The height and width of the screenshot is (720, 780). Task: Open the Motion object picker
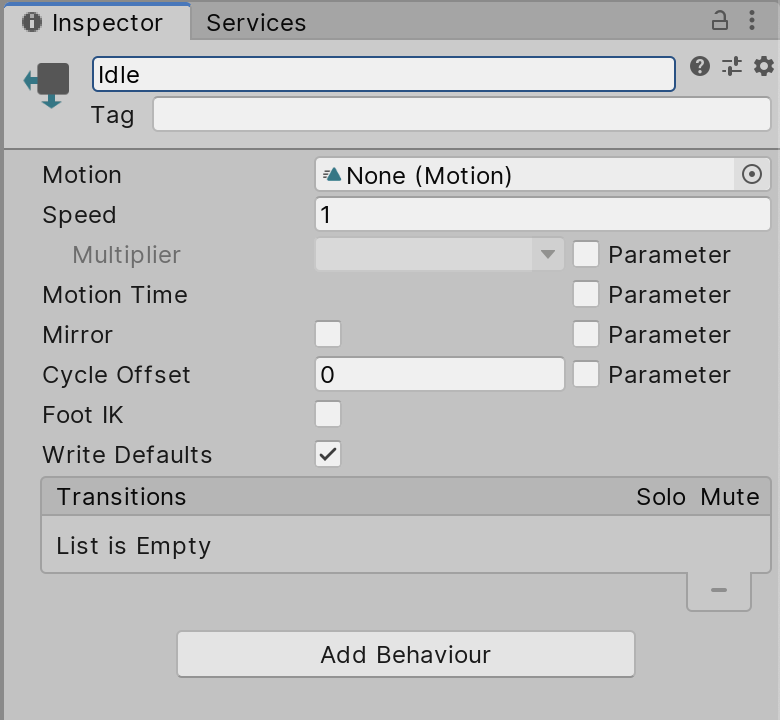(x=752, y=175)
